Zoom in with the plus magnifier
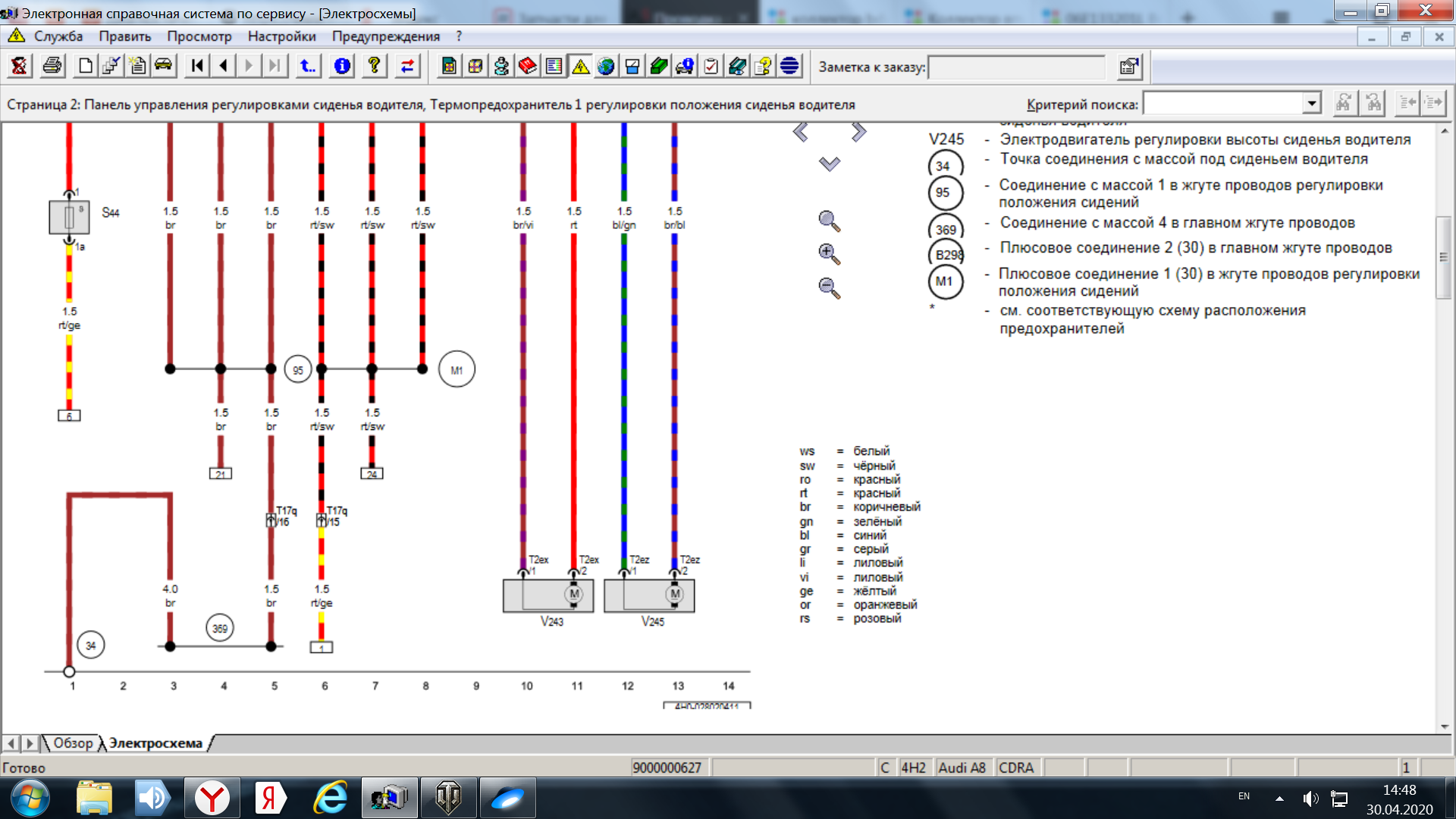The width and height of the screenshot is (1456, 819). pos(829,254)
